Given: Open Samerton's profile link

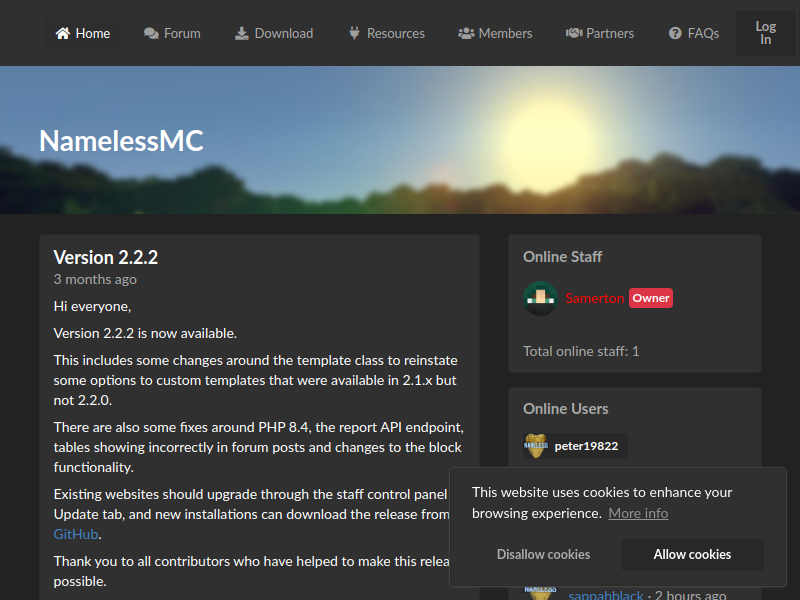Looking at the screenshot, I should pyautogui.click(x=595, y=298).
